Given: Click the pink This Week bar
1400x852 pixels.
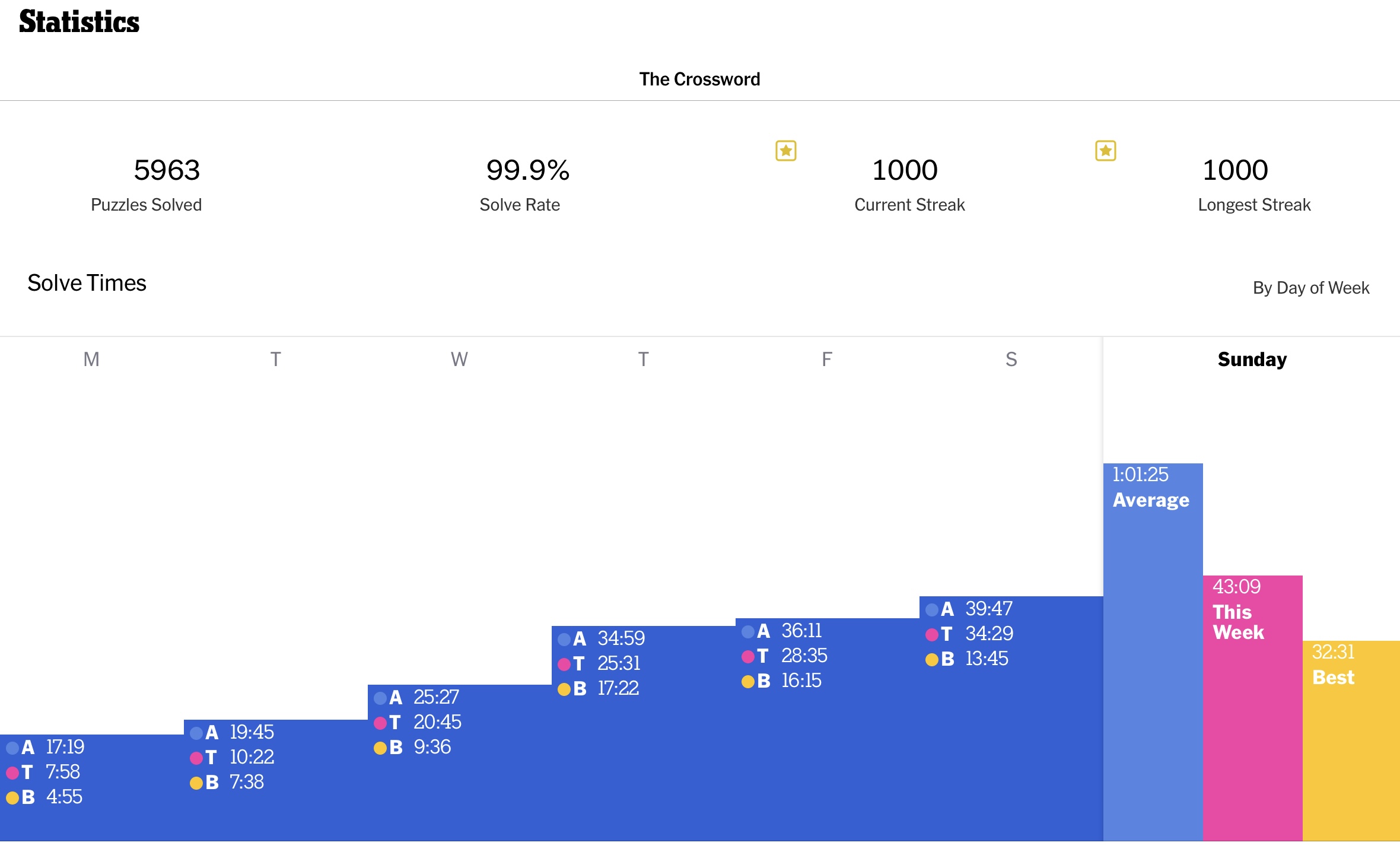Looking at the screenshot, I should point(1252,708).
